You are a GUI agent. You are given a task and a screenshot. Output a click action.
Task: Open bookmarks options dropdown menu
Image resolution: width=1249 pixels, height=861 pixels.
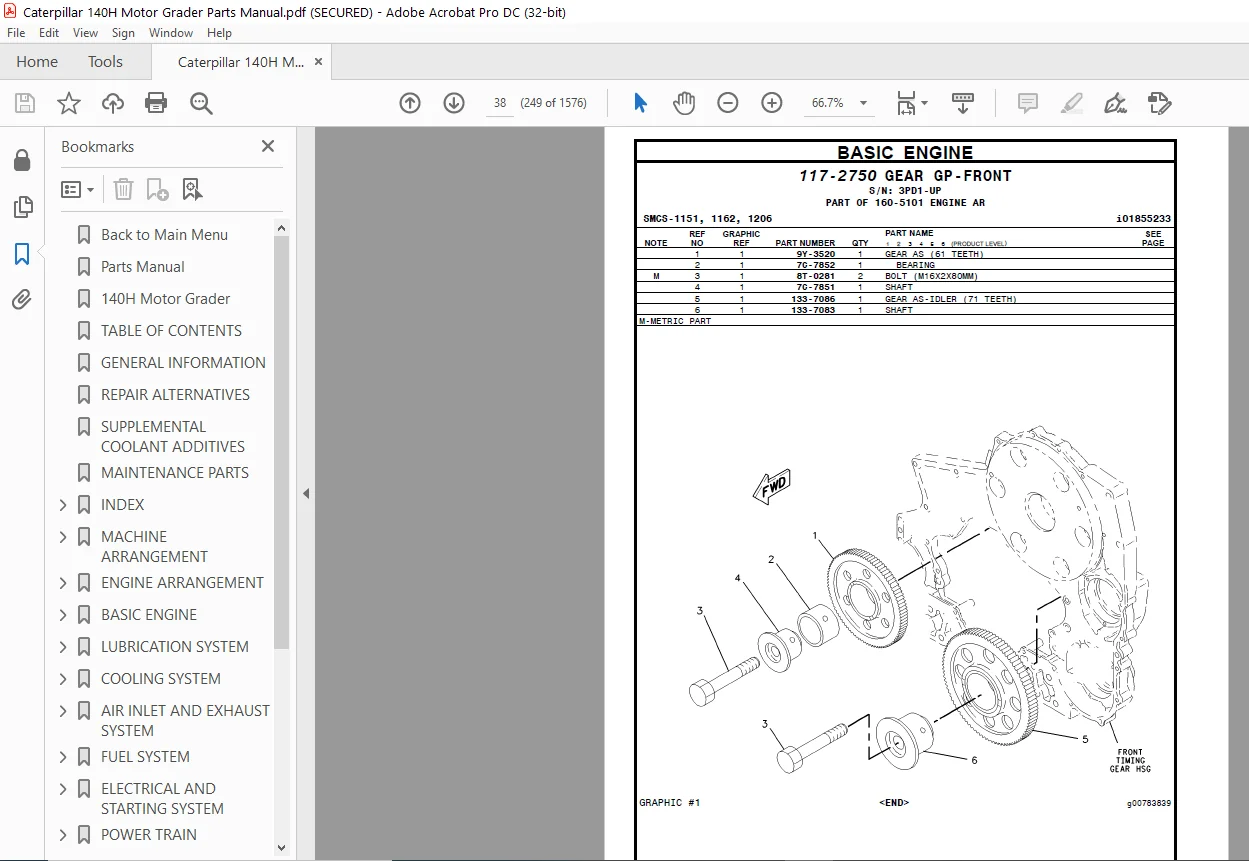pos(77,189)
